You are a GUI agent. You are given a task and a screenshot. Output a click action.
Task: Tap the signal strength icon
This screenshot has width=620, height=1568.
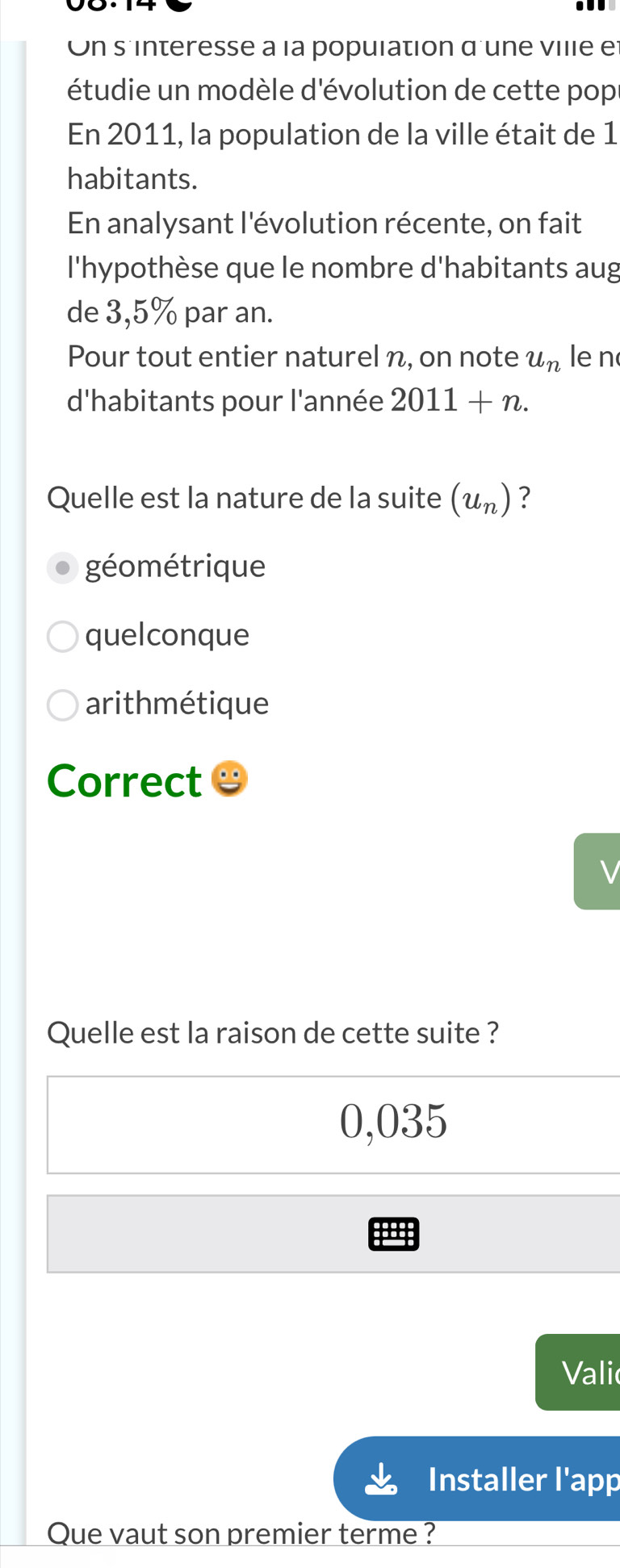click(x=591, y=6)
